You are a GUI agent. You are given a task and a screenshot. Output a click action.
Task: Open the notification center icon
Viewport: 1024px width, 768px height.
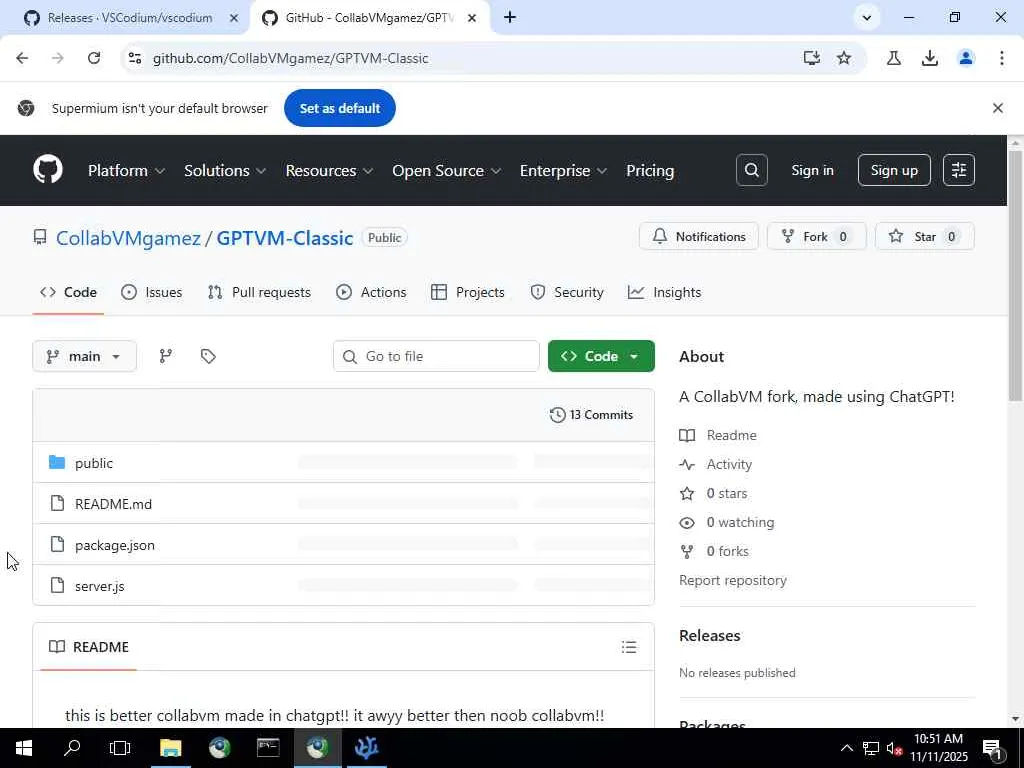tap(993, 748)
